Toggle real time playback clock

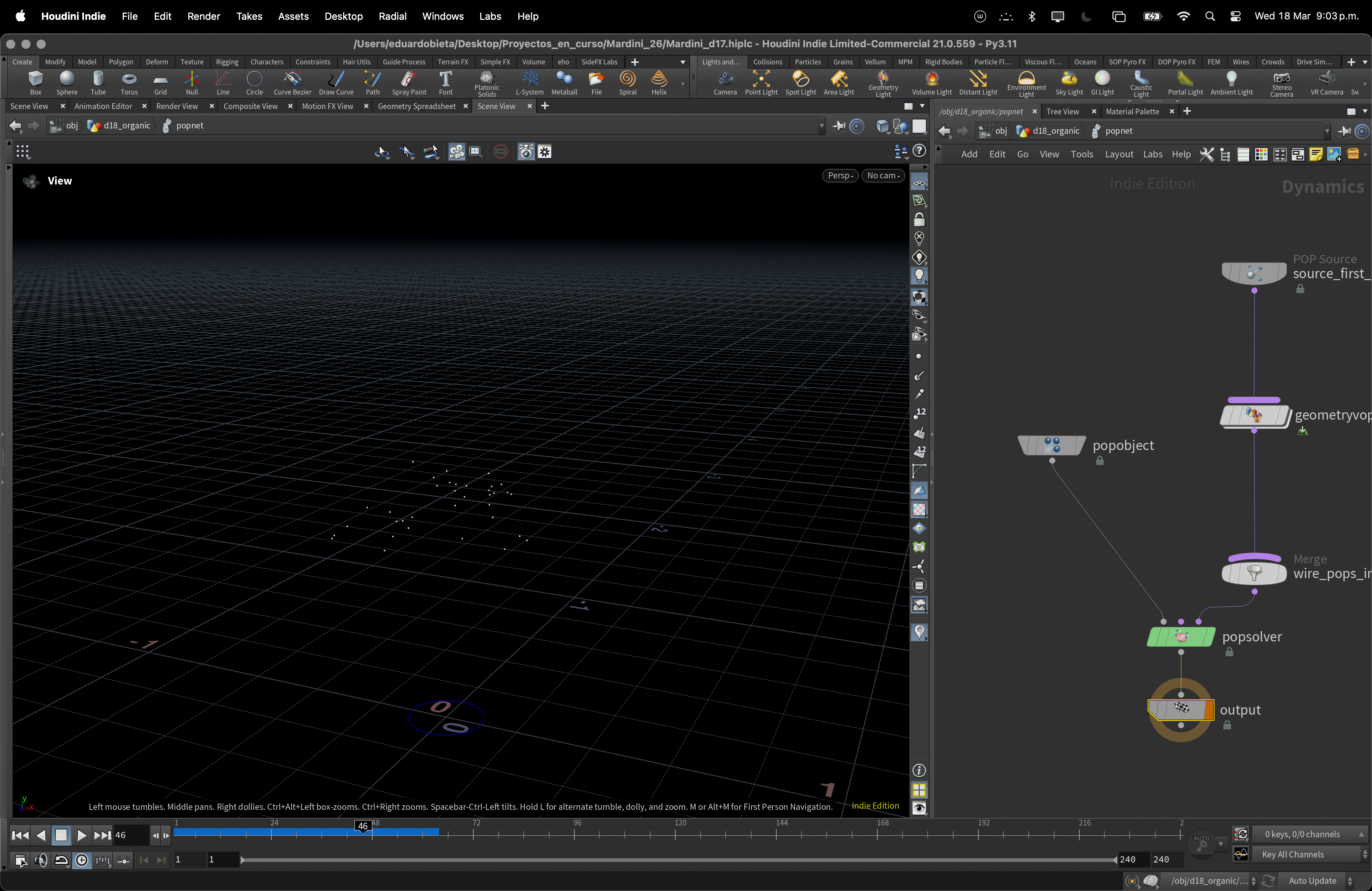82,860
